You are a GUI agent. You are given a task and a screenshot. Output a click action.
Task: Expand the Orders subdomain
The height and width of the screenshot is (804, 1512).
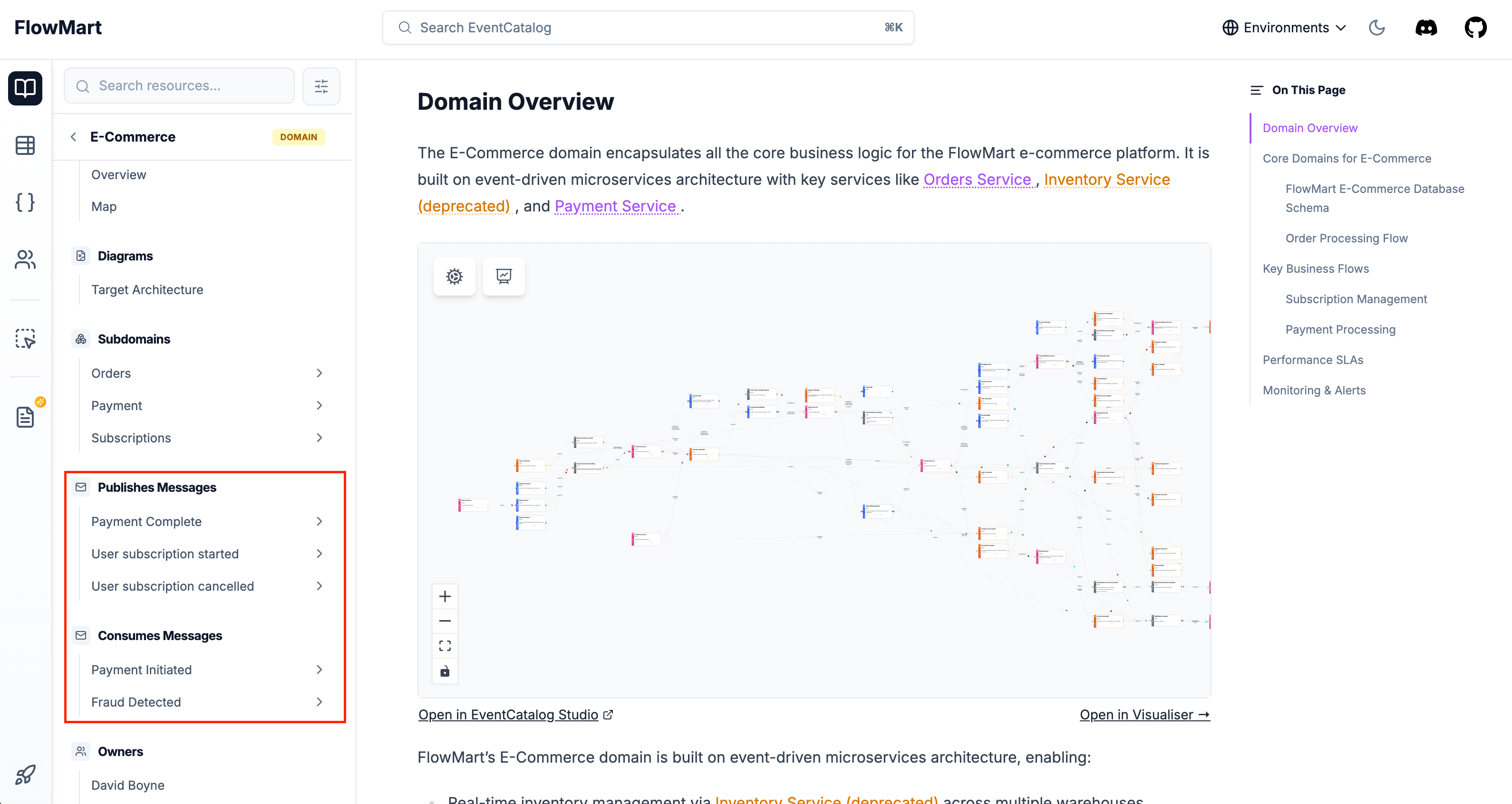(x=320, y=373)
